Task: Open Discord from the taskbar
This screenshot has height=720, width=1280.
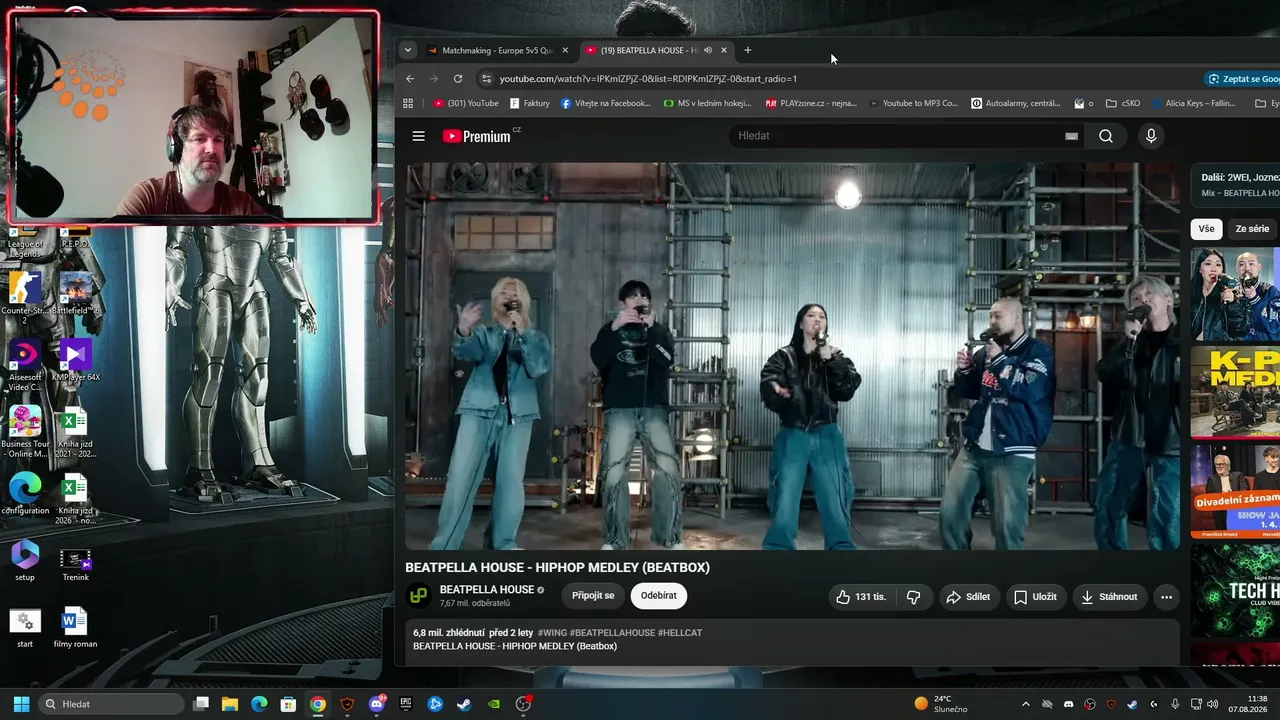Action: pyautogui.click(x=377, y=704)
